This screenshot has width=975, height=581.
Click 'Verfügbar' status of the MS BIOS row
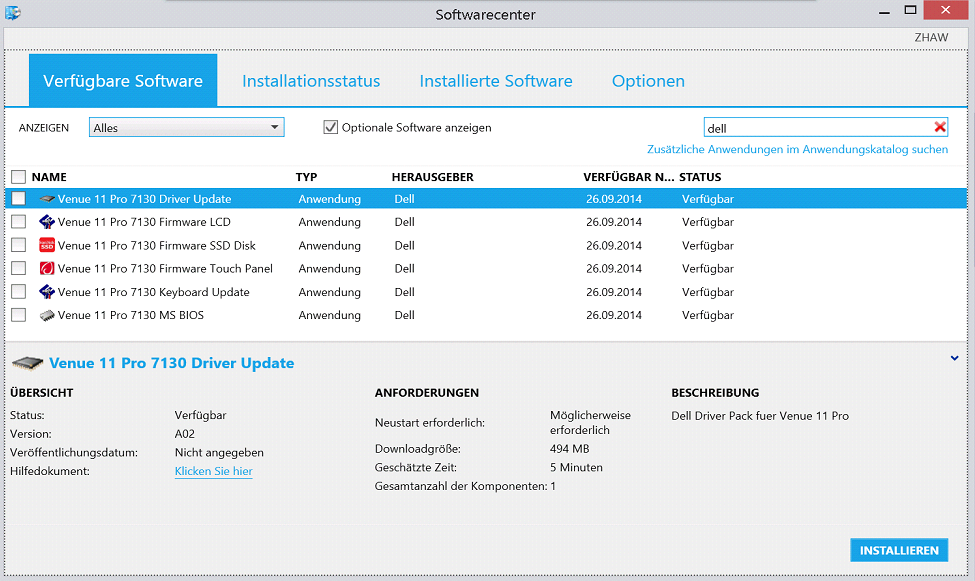[708, 315]
